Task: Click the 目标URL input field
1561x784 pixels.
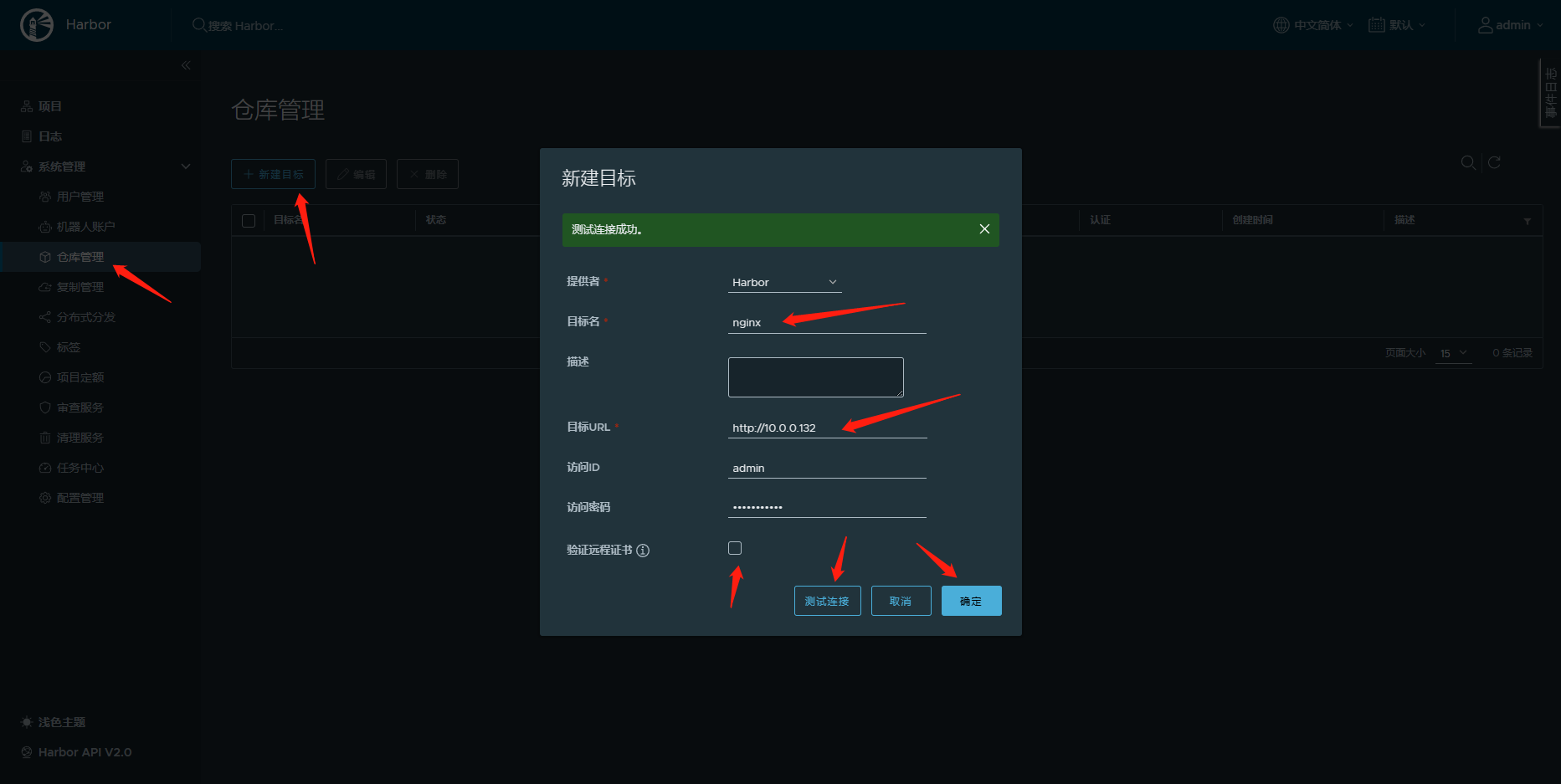Action: point(827,428)
